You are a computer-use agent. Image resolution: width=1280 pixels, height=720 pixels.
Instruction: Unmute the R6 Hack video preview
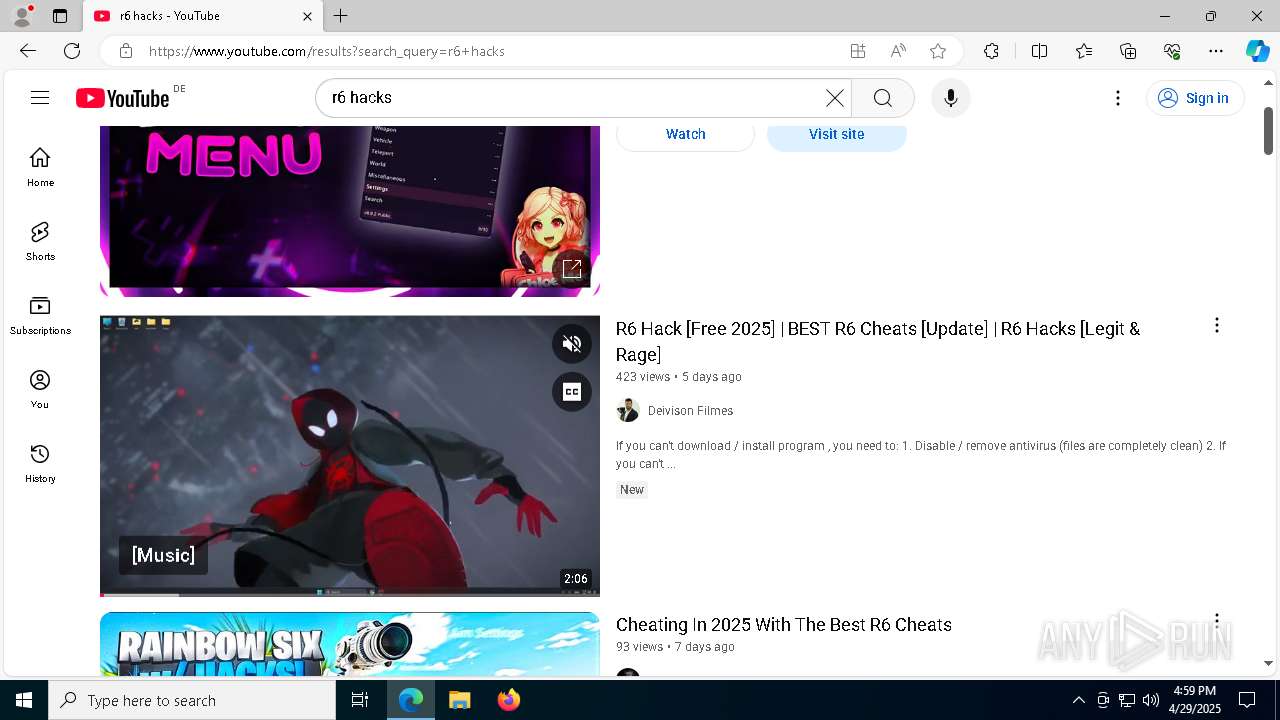pos(572,344)
